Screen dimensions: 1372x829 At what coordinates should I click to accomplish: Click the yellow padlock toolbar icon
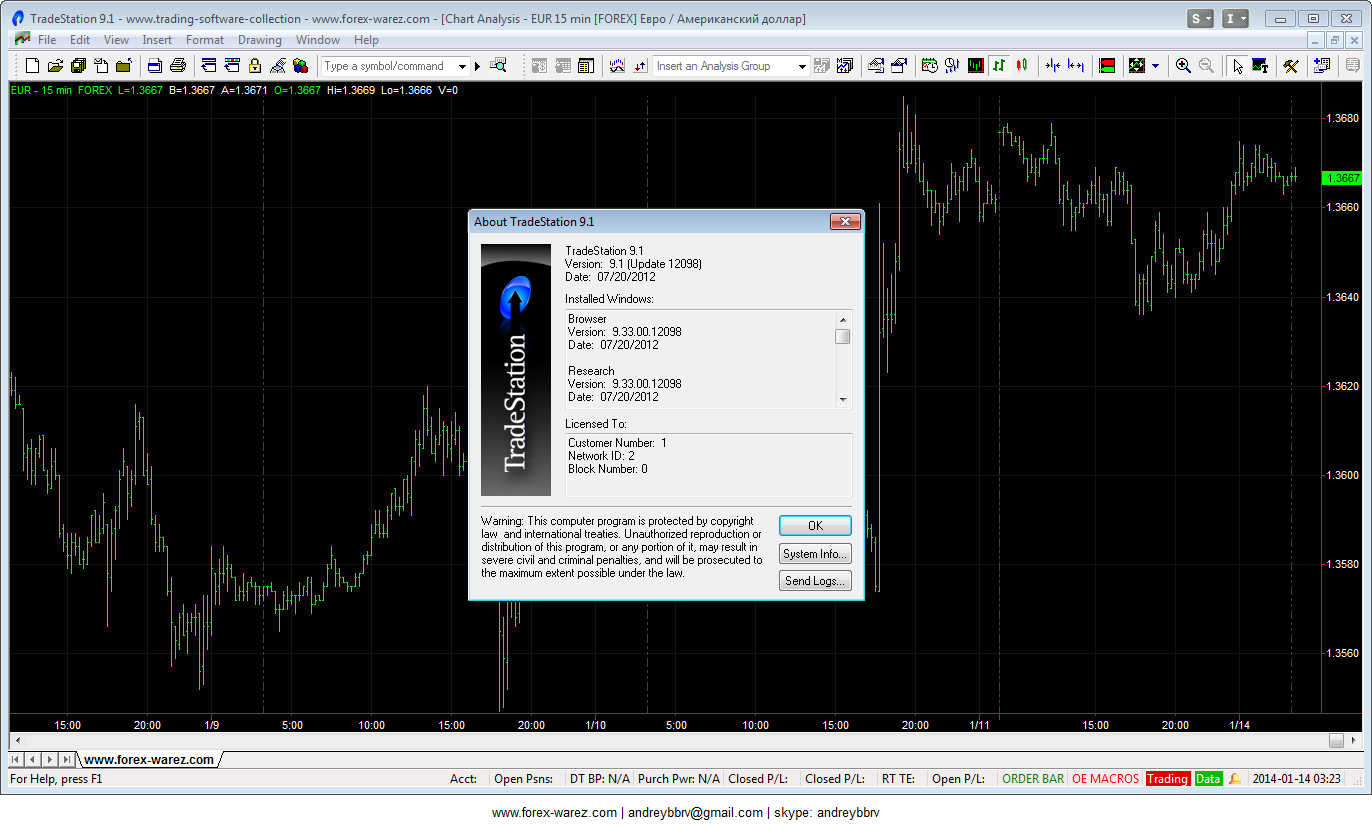click(254, 66)
